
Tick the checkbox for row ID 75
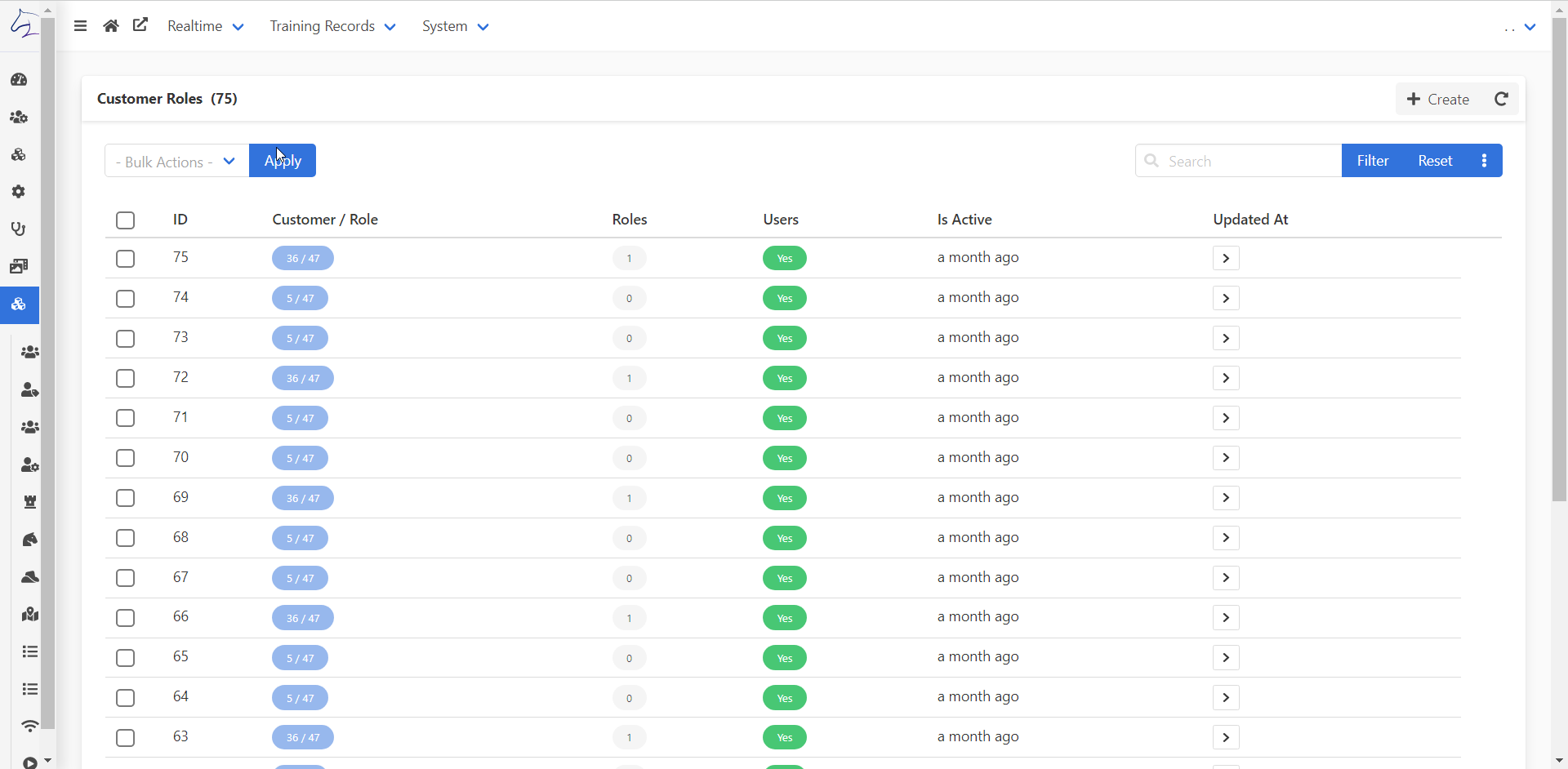pyautogui.click(x=125, y=258)
